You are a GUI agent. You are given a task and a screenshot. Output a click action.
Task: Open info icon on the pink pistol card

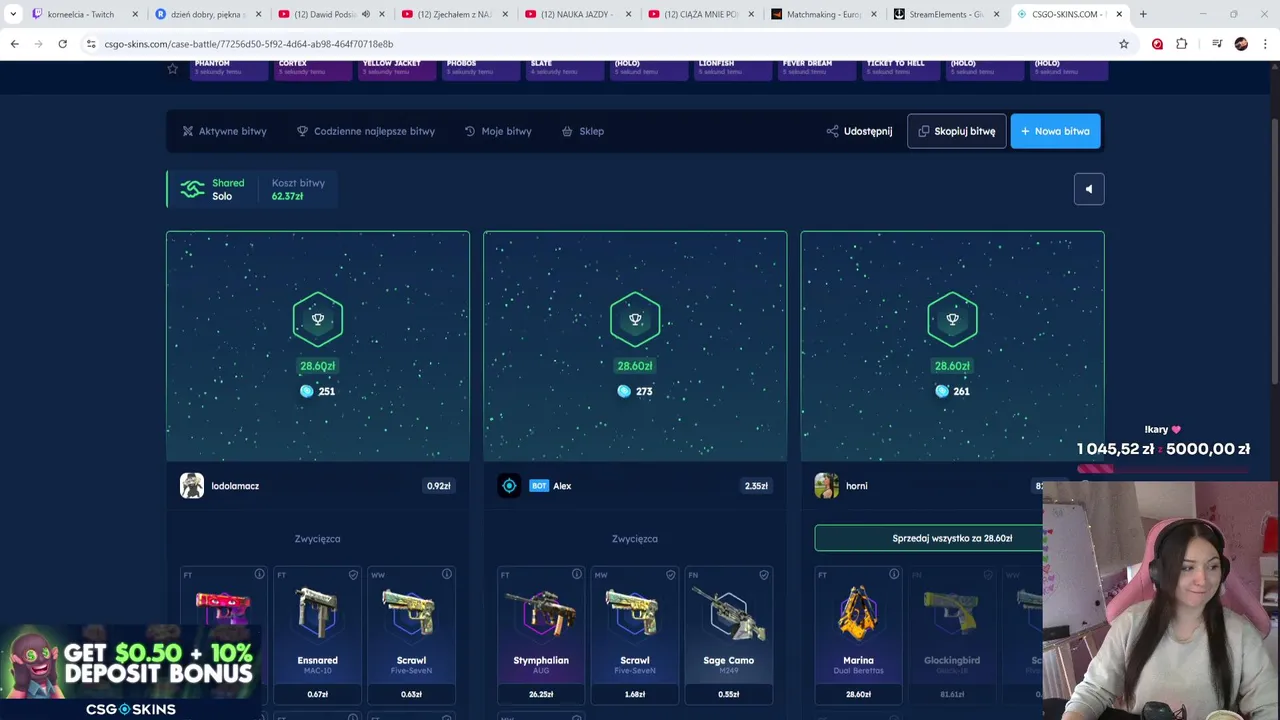(259, 574)
